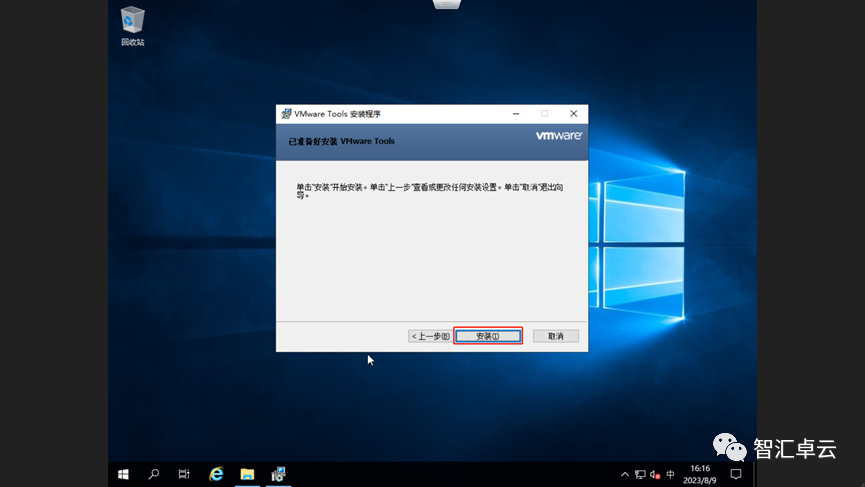Show hidden tray icons chevron
The height and width of the screenshot is (487, 865).
coord(624,474)
